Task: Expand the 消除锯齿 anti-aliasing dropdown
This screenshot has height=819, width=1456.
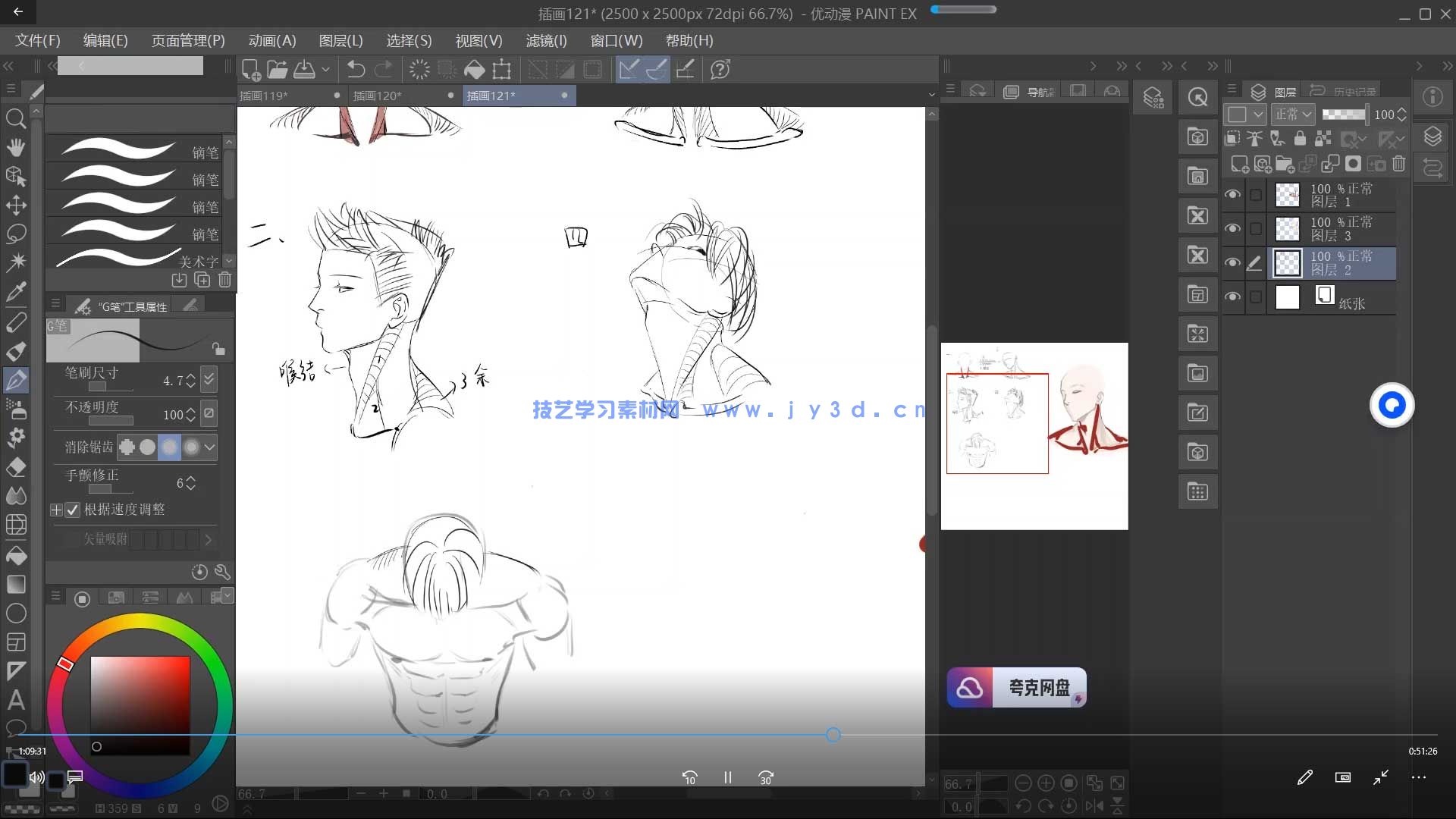Action: click(x=209, y=447)
